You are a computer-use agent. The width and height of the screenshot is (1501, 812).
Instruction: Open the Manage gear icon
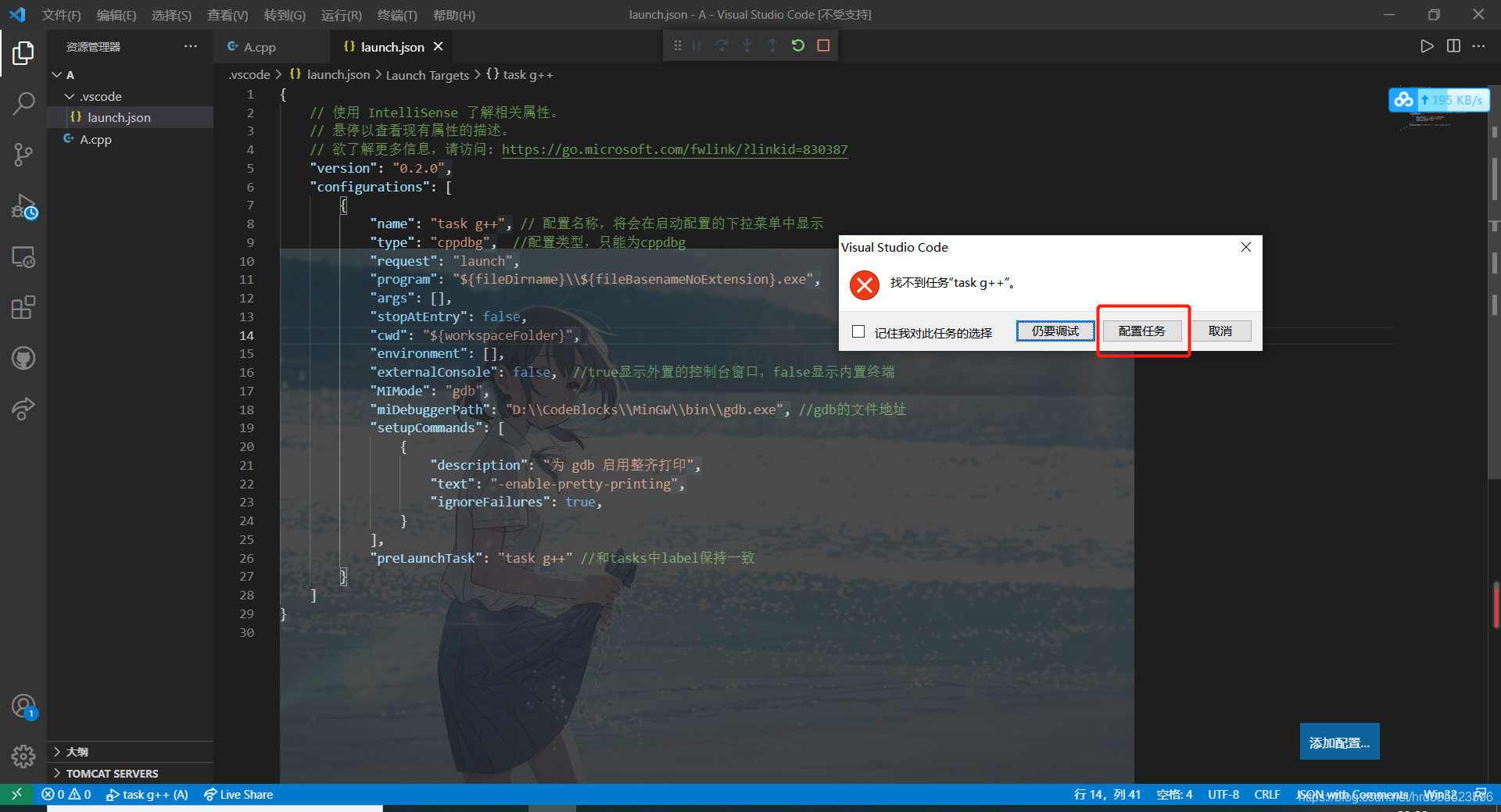click(x=23, y=756)
